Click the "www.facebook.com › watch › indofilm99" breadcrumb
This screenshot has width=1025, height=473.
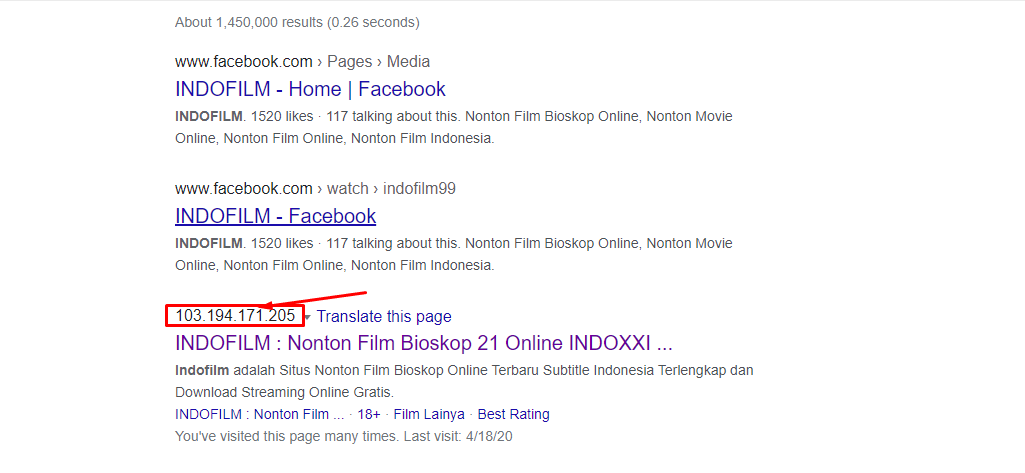(316, 189)
